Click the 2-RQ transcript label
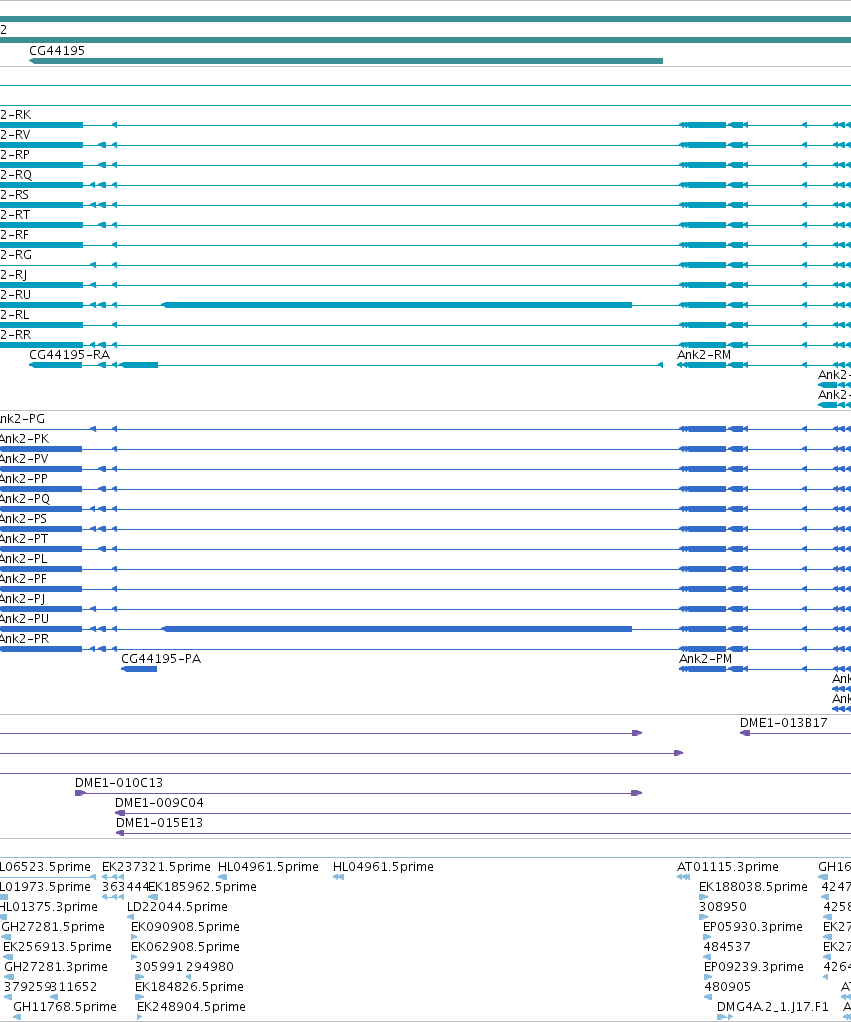 (x=16, y=175)
